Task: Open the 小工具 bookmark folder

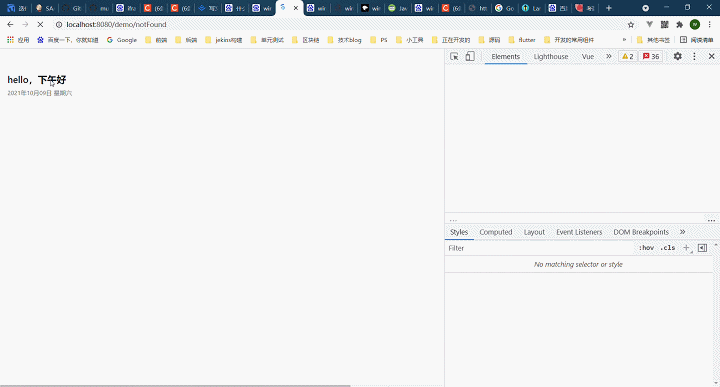Action: (x=410, y=40)
